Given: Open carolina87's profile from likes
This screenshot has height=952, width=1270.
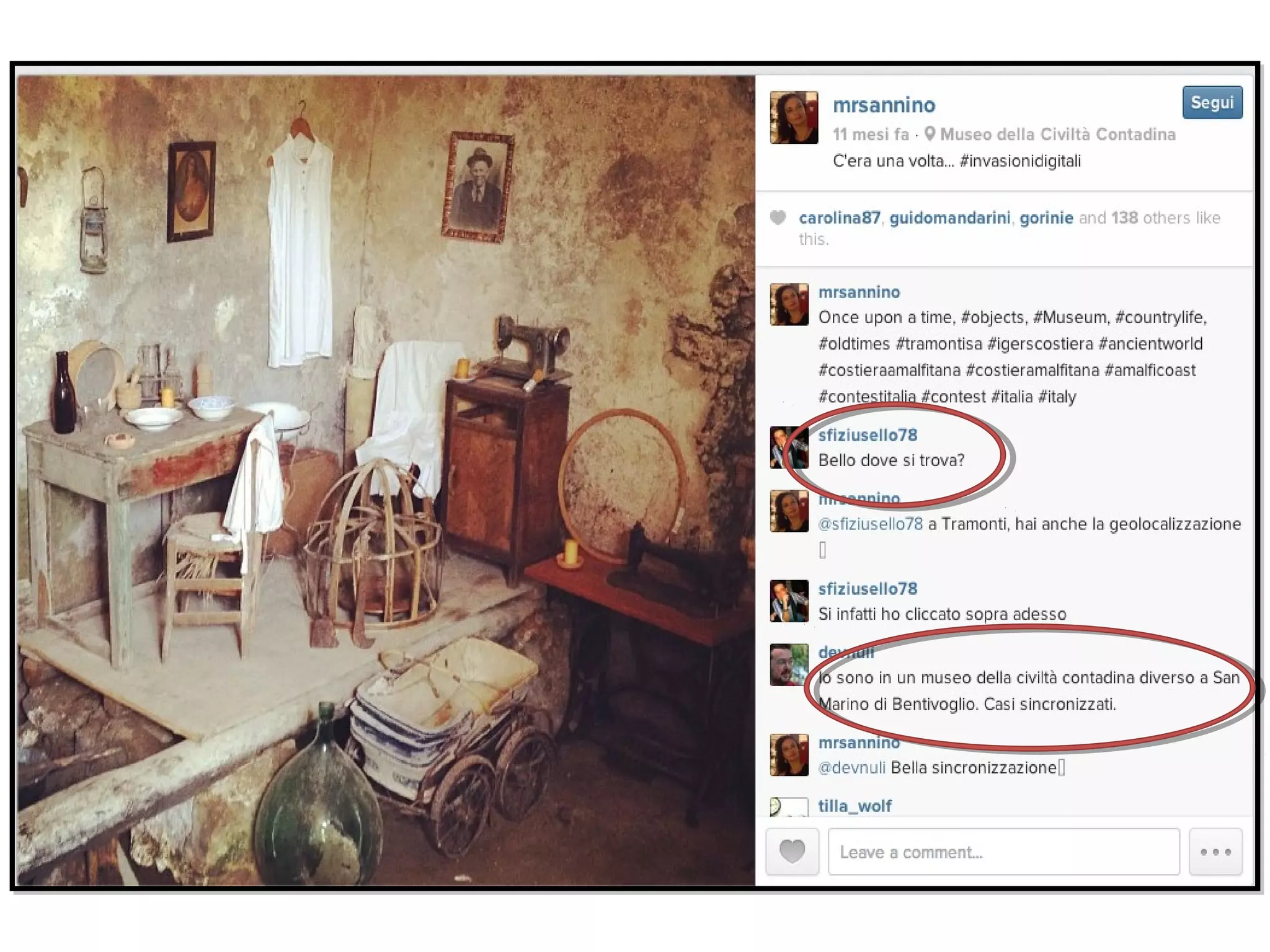Looking at the screenshot, I should click(x=839, y=218).
